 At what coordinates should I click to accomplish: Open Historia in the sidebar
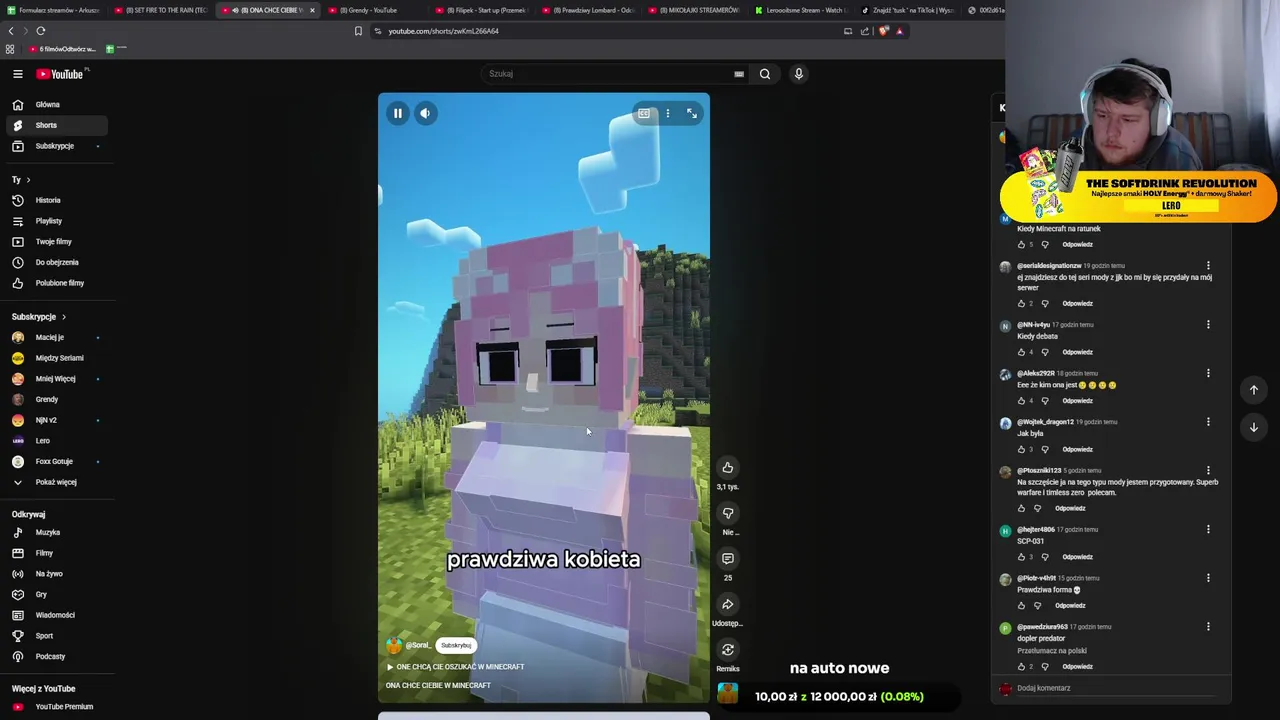(x=55, y=200)
